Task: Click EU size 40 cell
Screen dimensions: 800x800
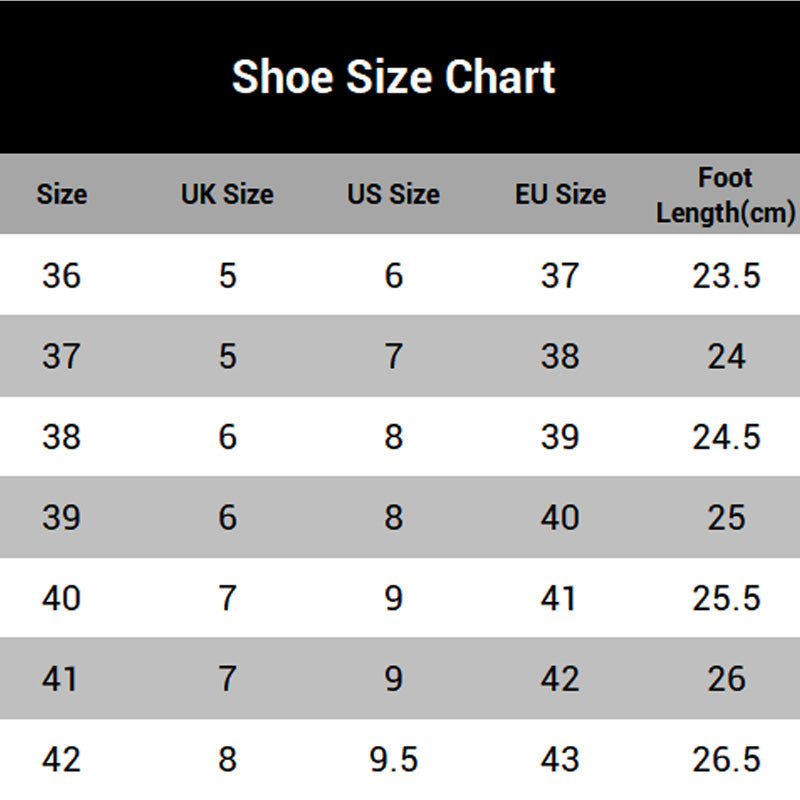Action: (x=560, y=517)
